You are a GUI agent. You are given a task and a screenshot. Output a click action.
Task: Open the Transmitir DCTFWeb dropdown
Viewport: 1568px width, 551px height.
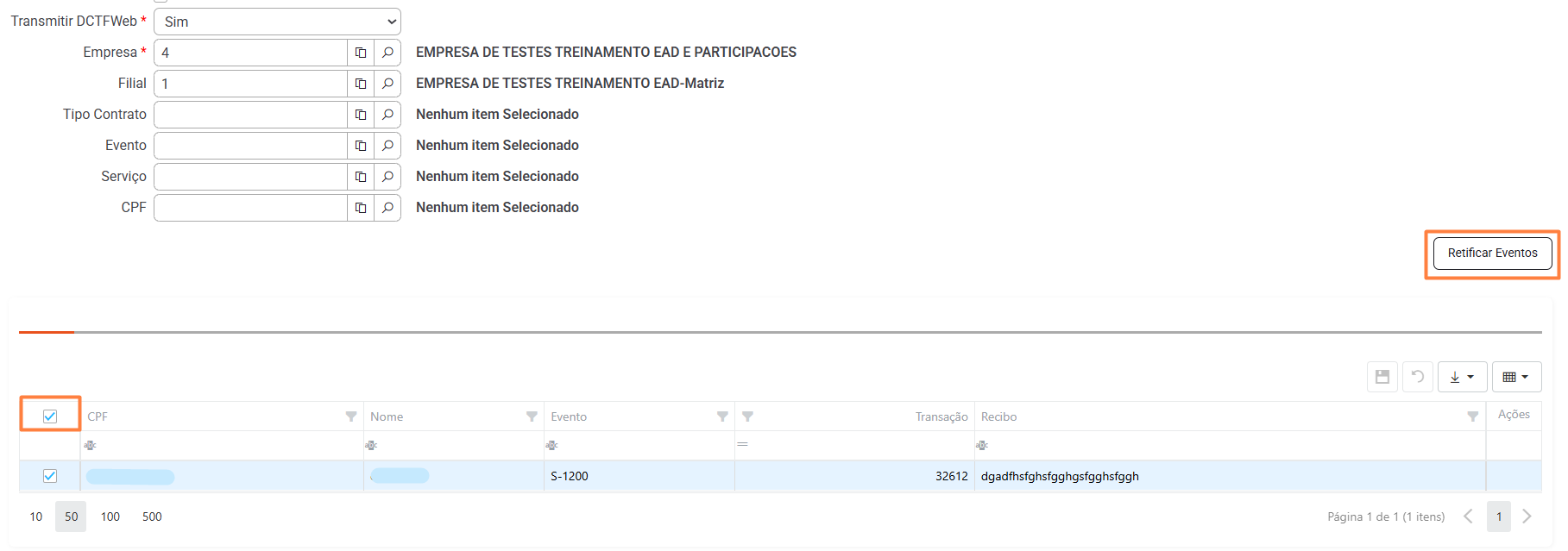click(x=277, y=22)
